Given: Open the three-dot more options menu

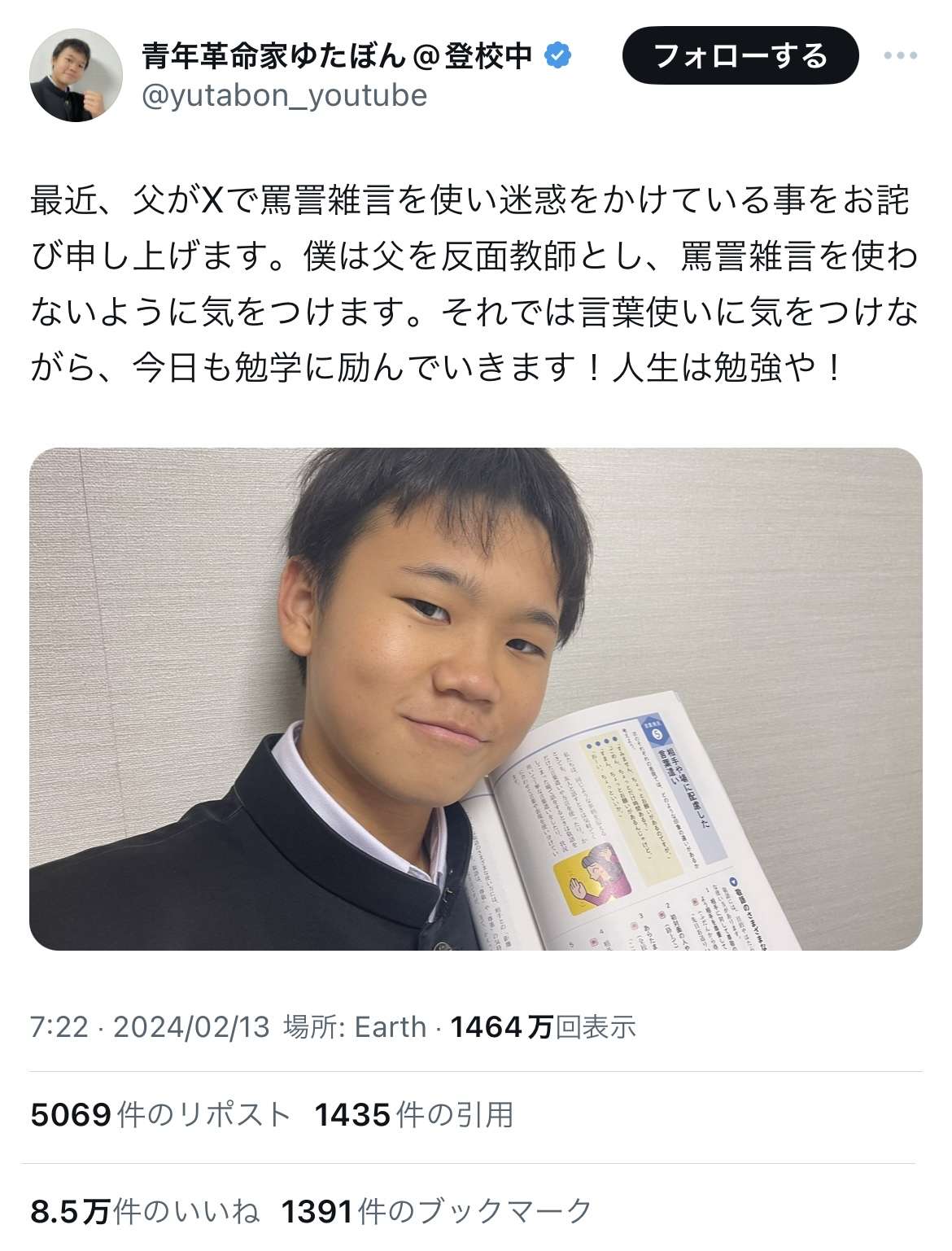Looking at the screenshot, I should pyautogui.click(x=900, y=56).
